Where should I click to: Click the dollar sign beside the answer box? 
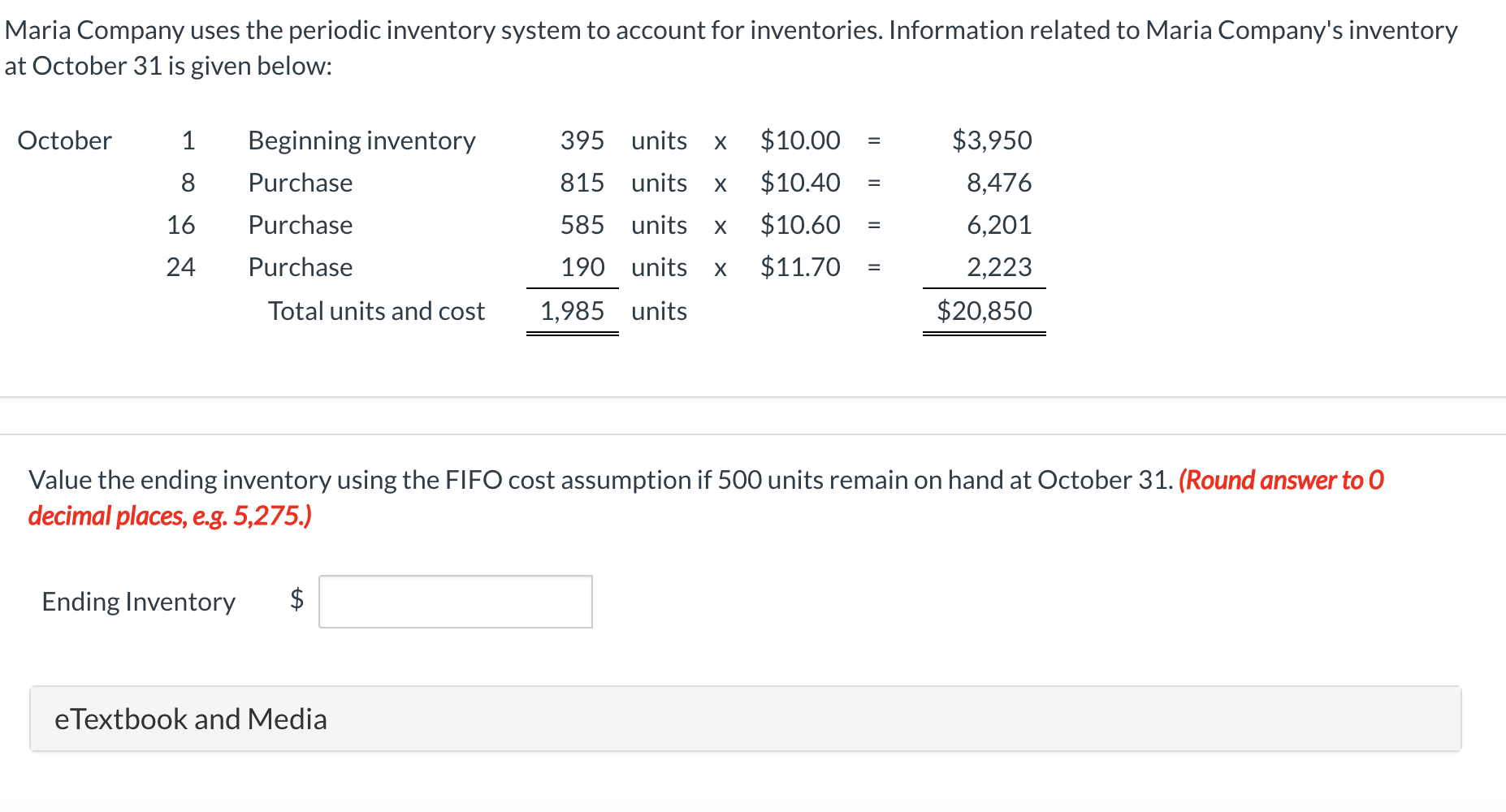pyautogui.click(x=297, y=599)
